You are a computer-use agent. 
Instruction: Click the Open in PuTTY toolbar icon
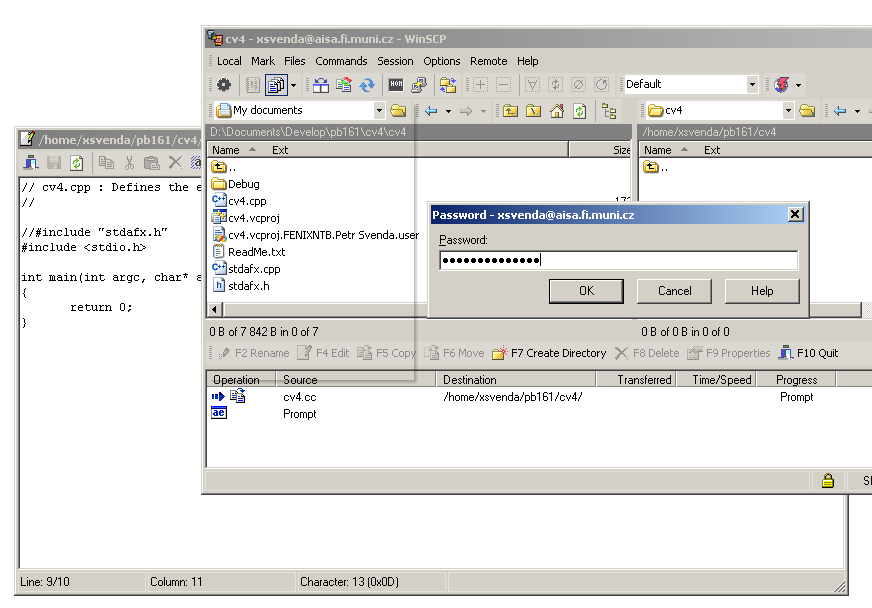point(419,85)
